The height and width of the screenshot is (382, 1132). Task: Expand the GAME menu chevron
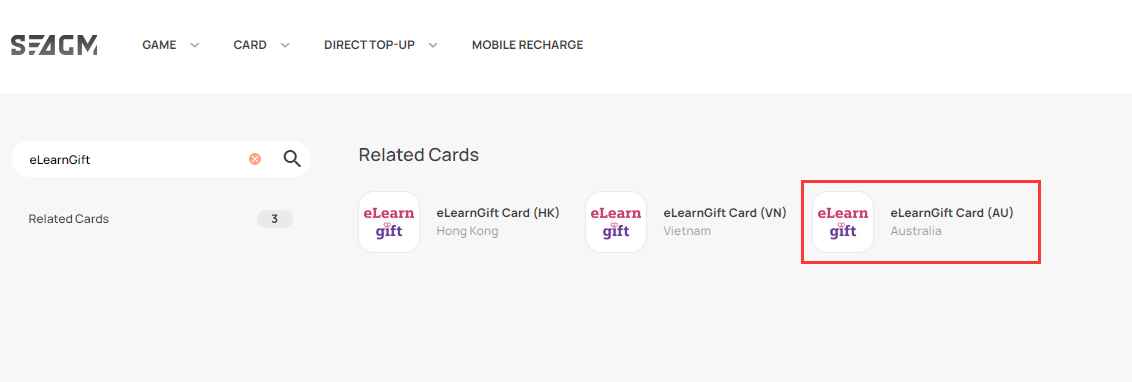click(194, 45)
